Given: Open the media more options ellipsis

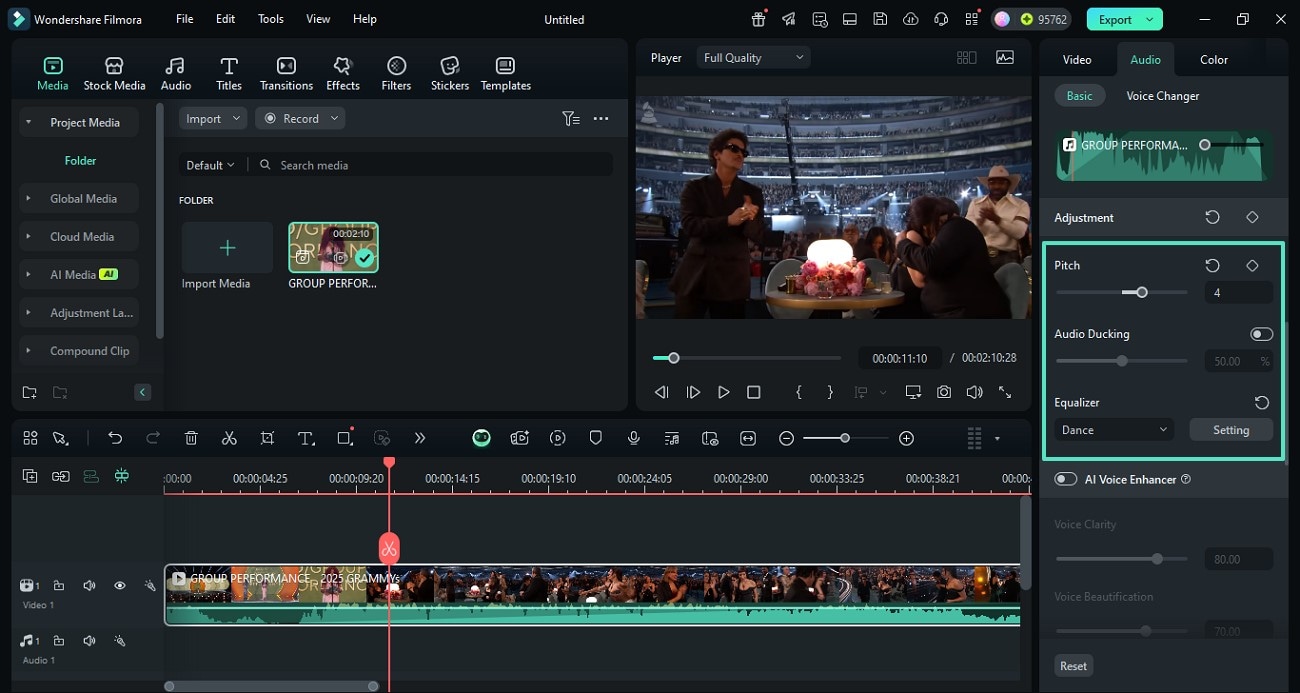Looking at the screenshot, I should click(x=601, y=118).
